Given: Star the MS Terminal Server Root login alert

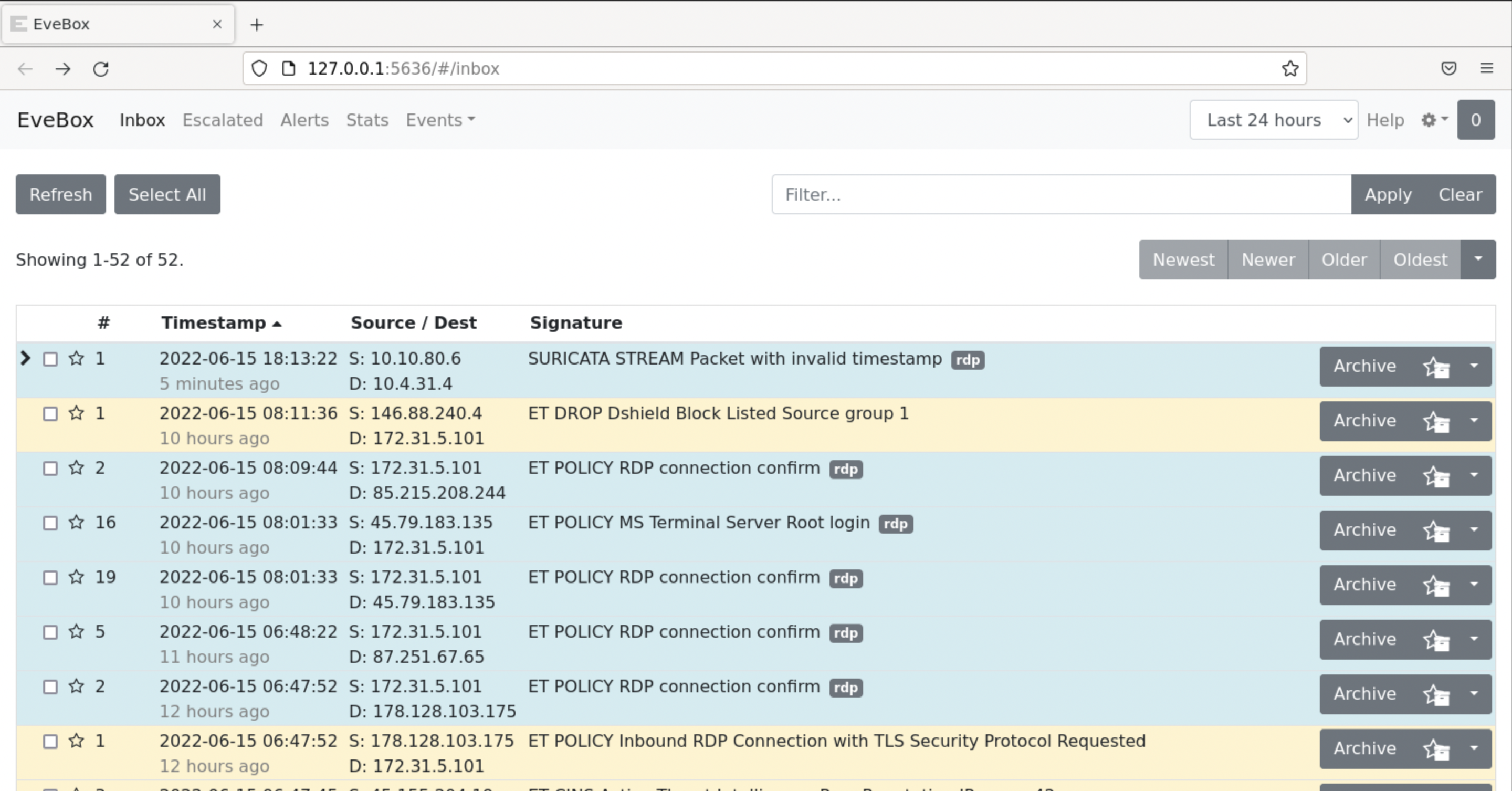Looking at the screenshot, I should point(76,522).
